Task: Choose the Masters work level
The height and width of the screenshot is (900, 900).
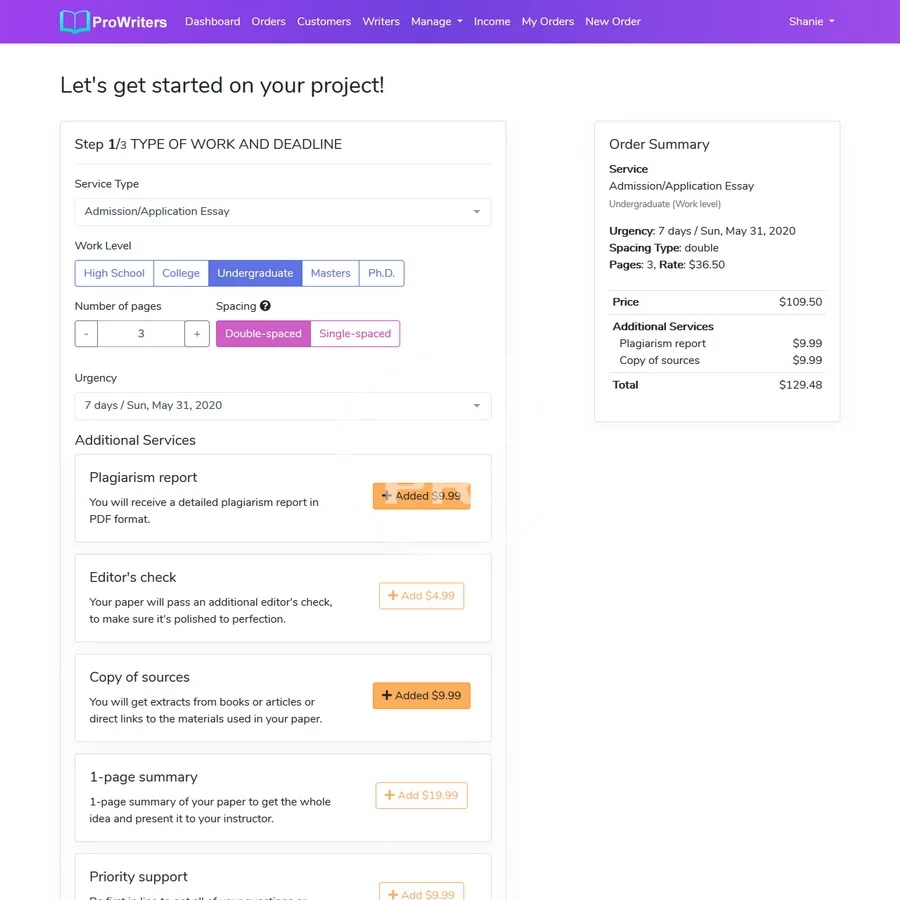Action: point(330,273)
